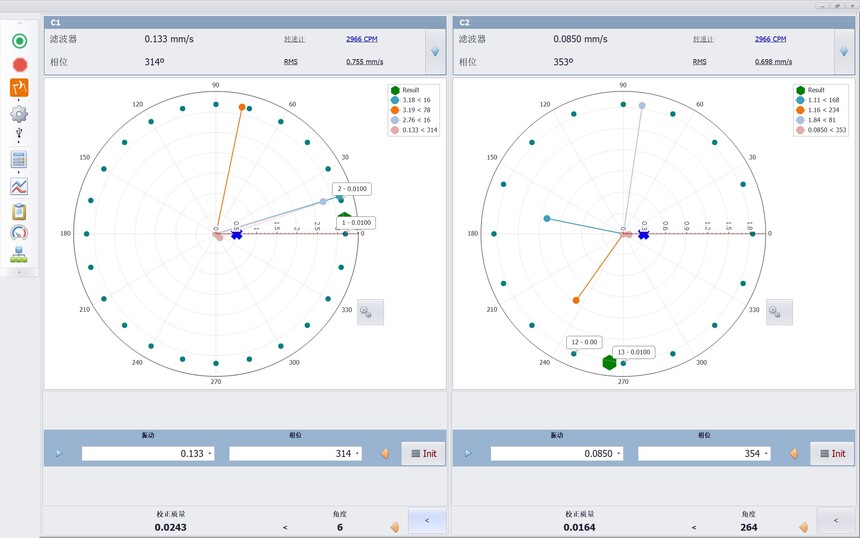Viewport: 860px width, 538px height.
Task: Click the C1 vibration 0.133 input field
Action: point(148,454)
